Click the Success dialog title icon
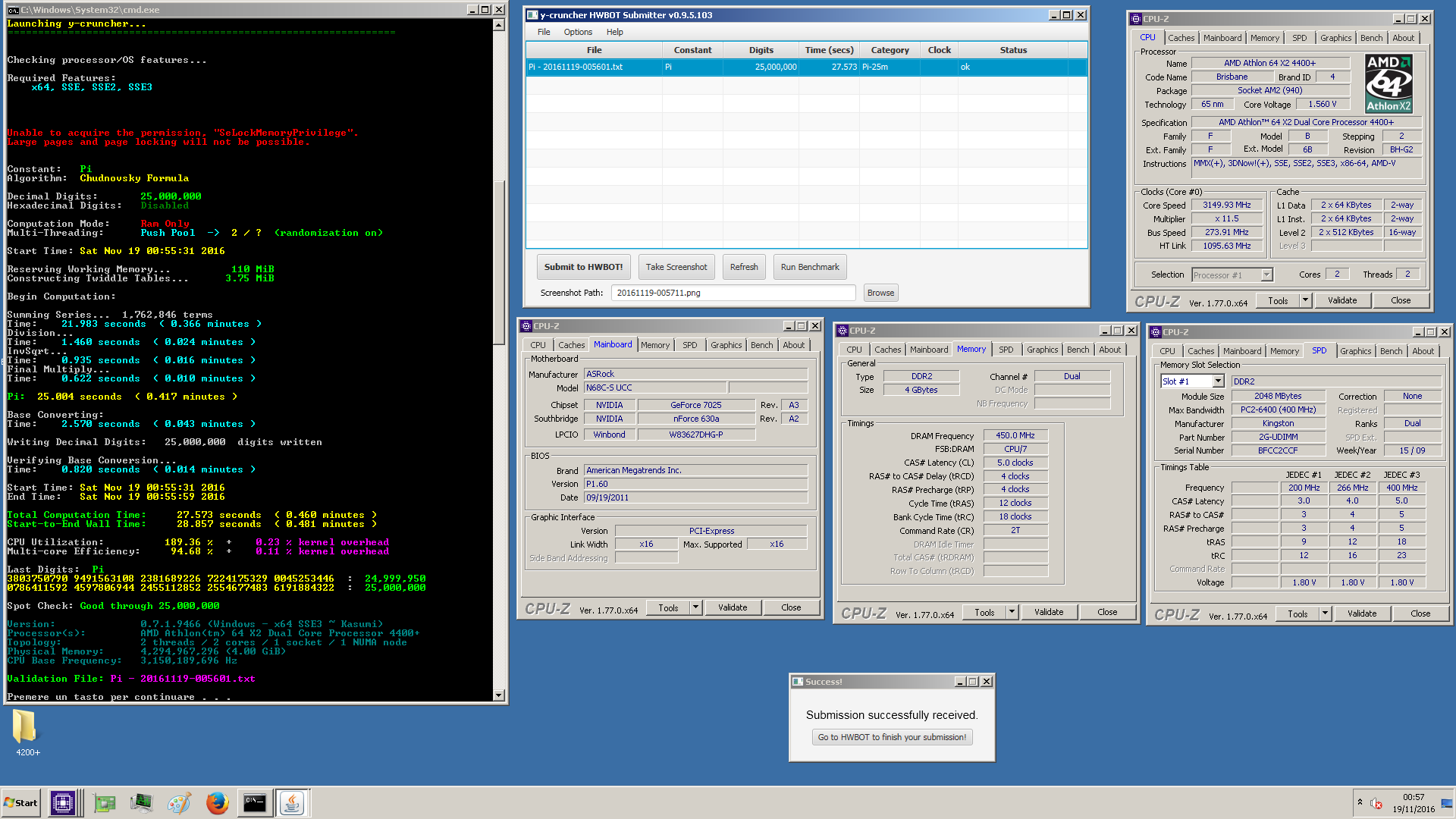The image size is (1456, 819). tap(798, 682)
